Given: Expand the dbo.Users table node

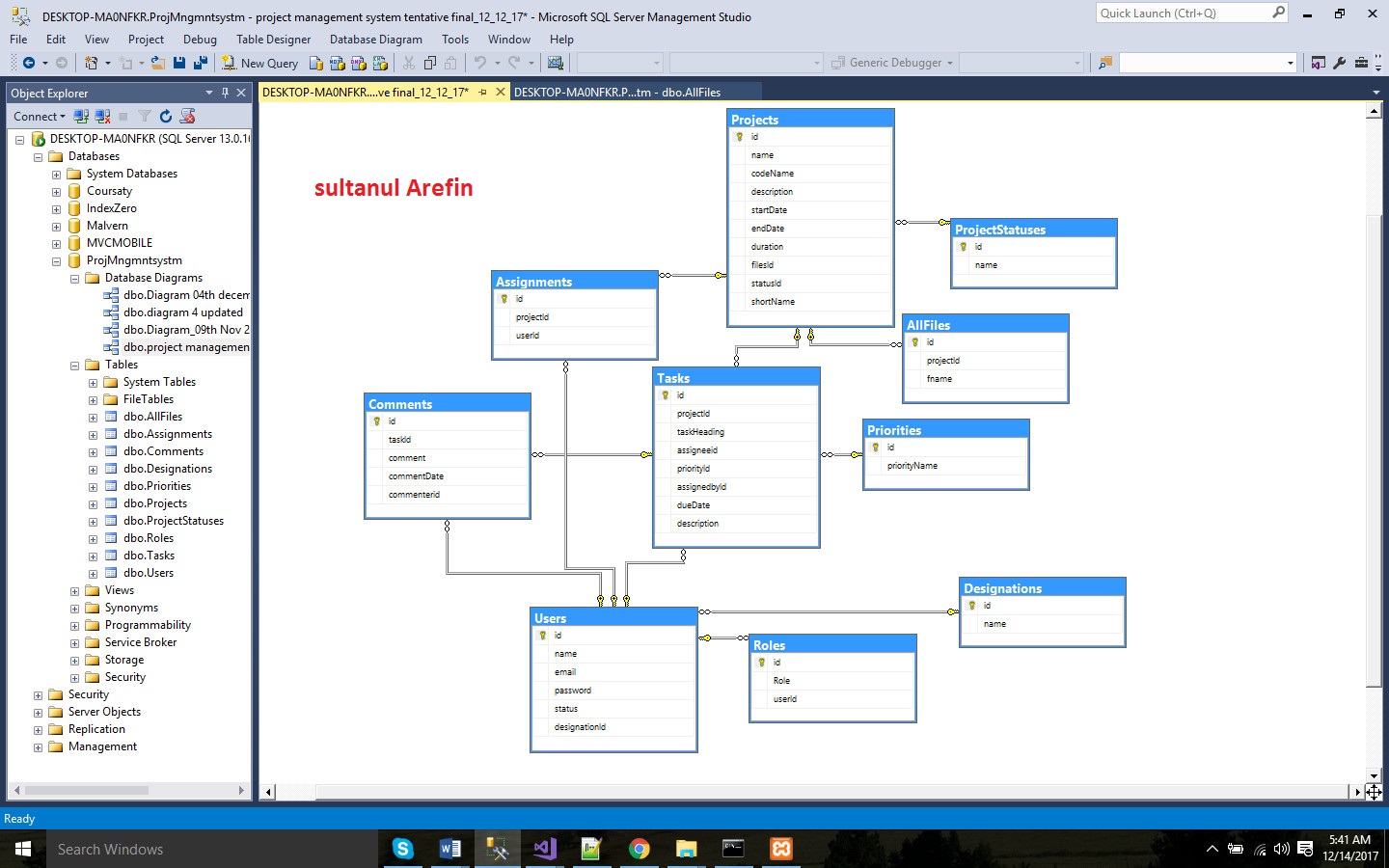Looking at the screenshot, I should click(93, 574).
